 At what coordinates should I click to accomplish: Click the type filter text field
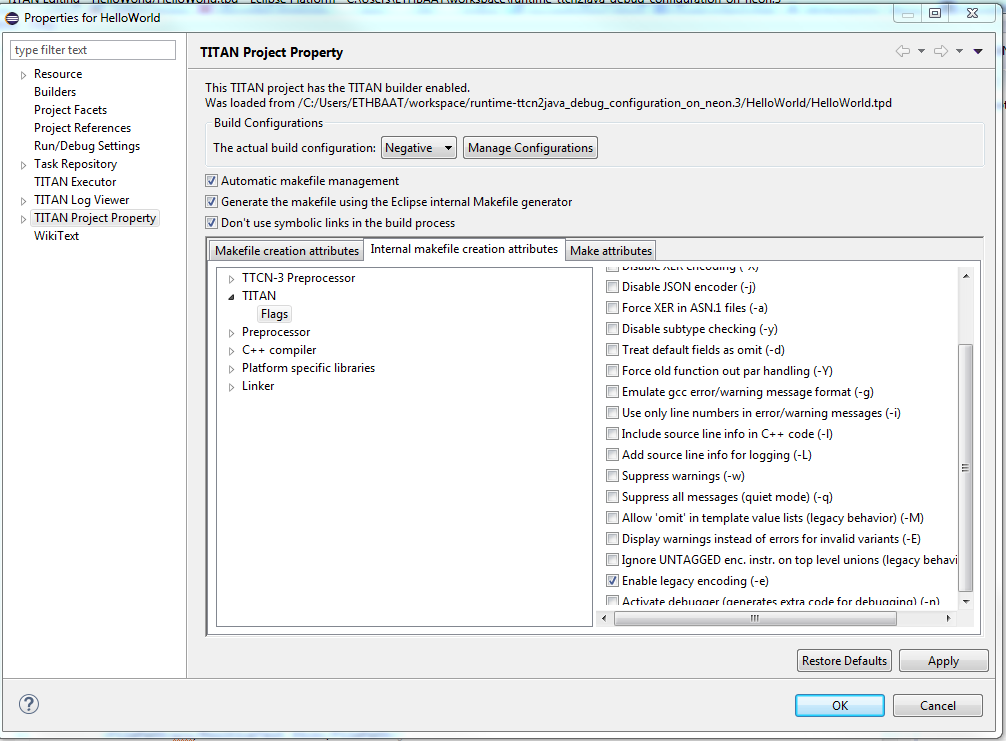tap(93, 50)
